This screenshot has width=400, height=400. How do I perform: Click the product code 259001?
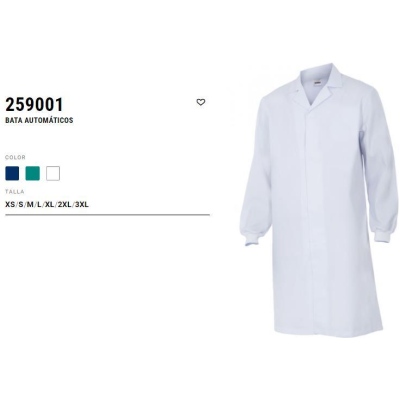[34, 105]
